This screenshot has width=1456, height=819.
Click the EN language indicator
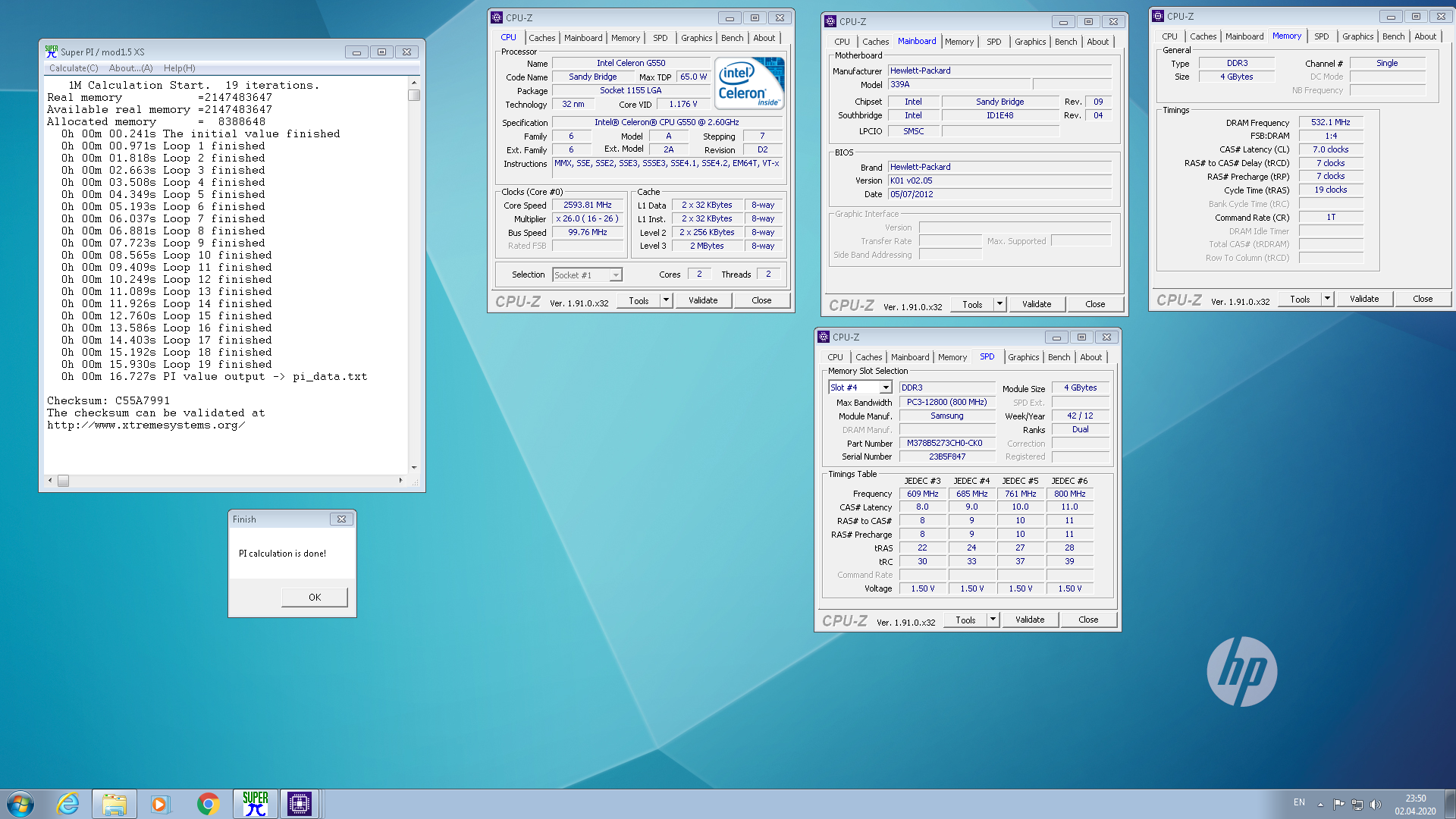tap(1299, 802)
